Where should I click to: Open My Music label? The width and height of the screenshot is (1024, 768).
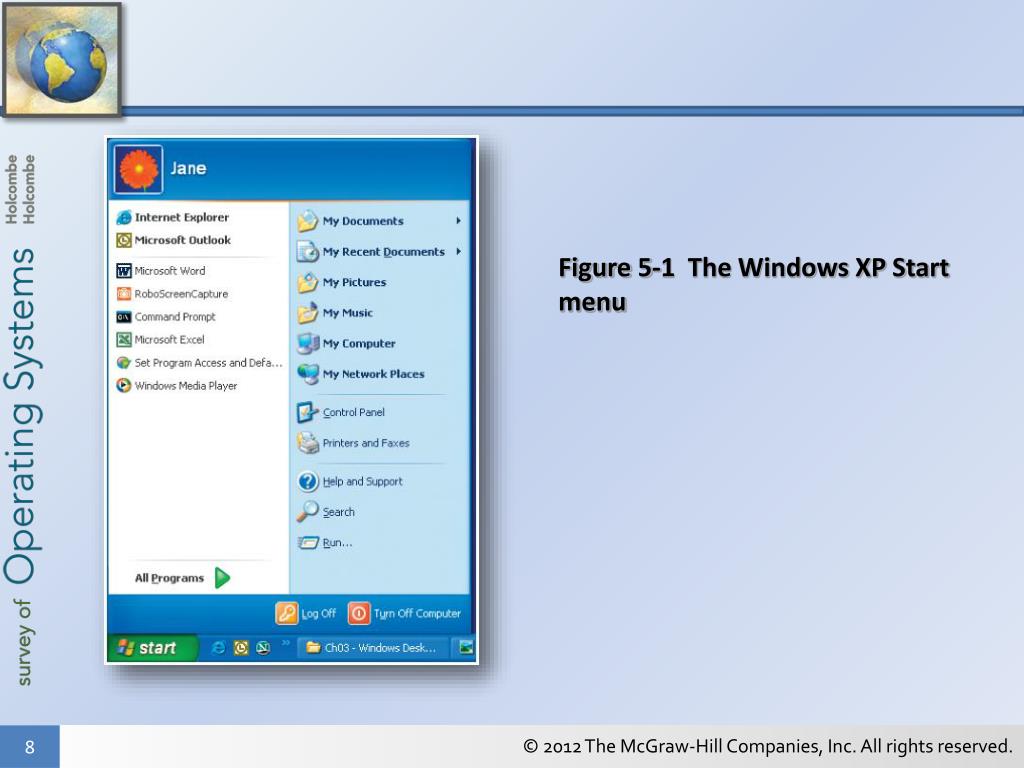click(x=347, y=313)
